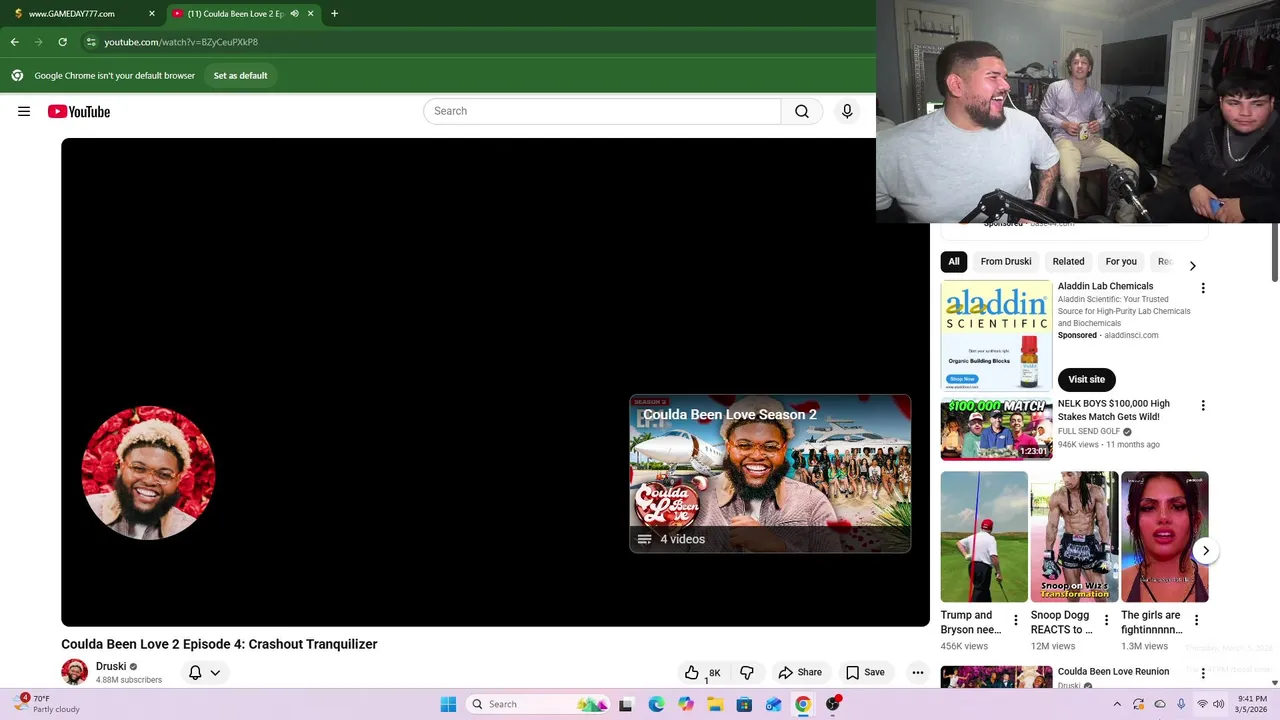Click the Visit site button
1280x720 pixels.
1087,379
